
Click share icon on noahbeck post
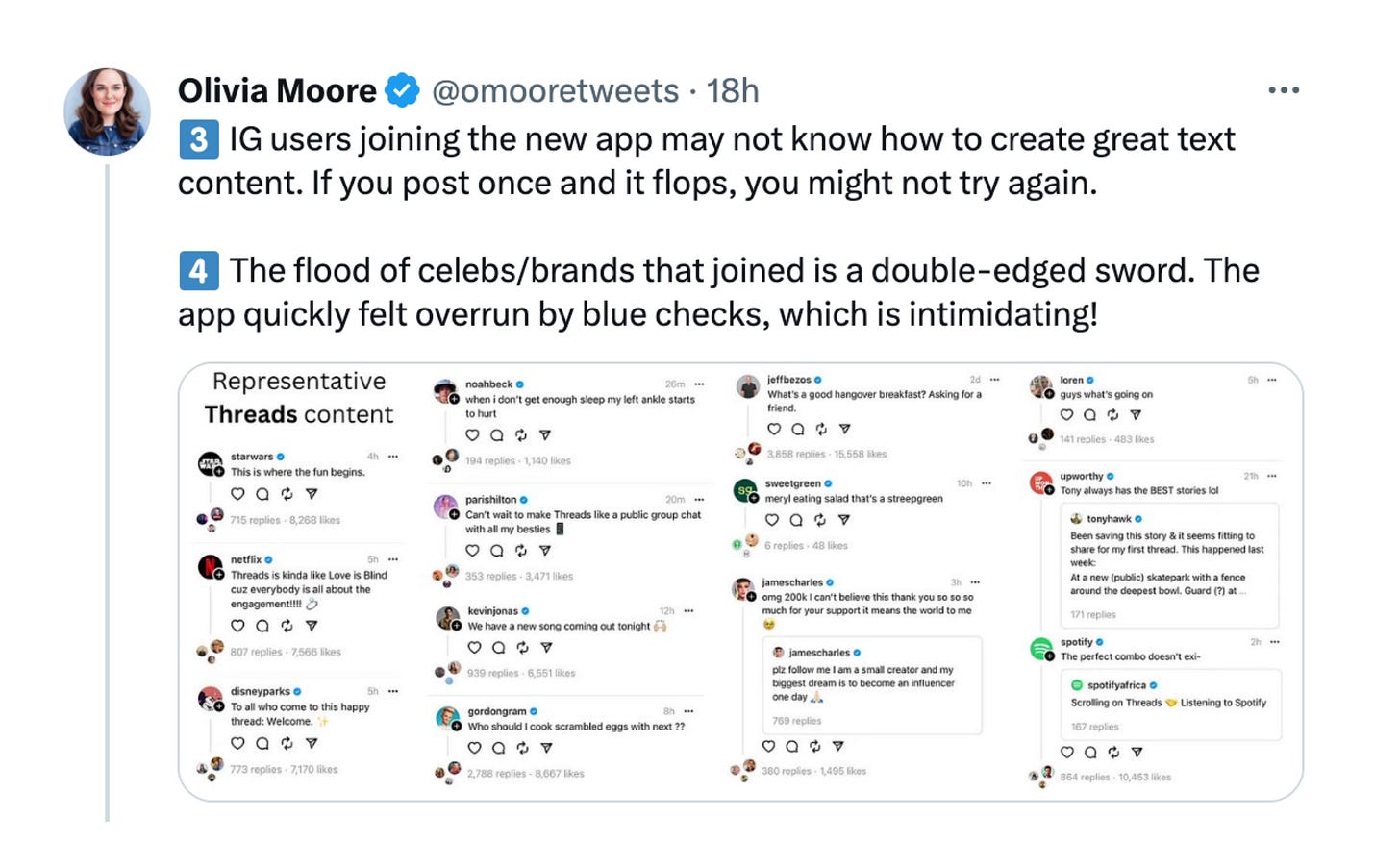pos(545,435)
